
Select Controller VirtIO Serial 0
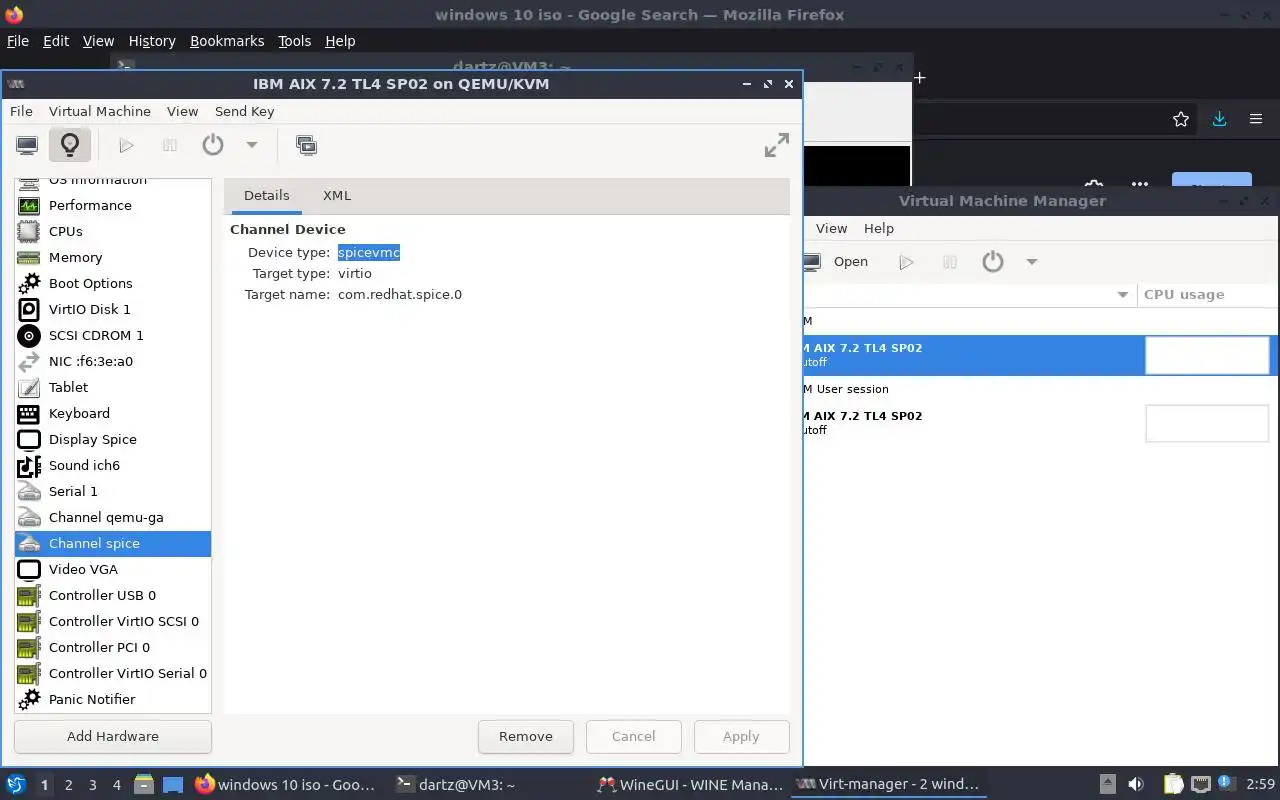tap(113, 673)
